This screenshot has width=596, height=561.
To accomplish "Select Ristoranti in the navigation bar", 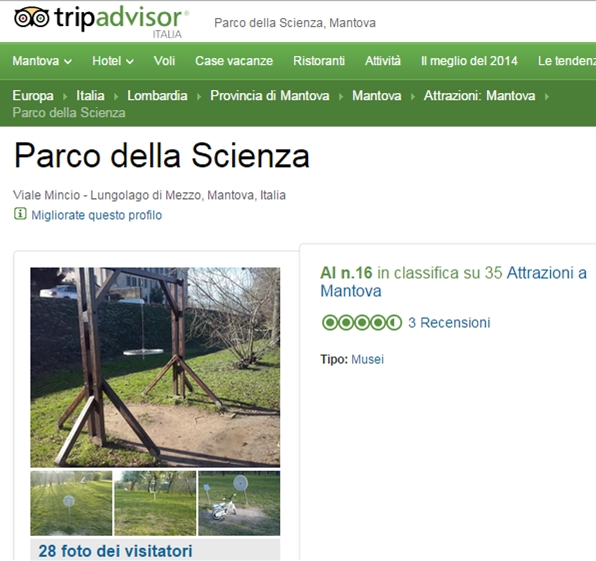I will pyautogui.click(x=319, y=61).
